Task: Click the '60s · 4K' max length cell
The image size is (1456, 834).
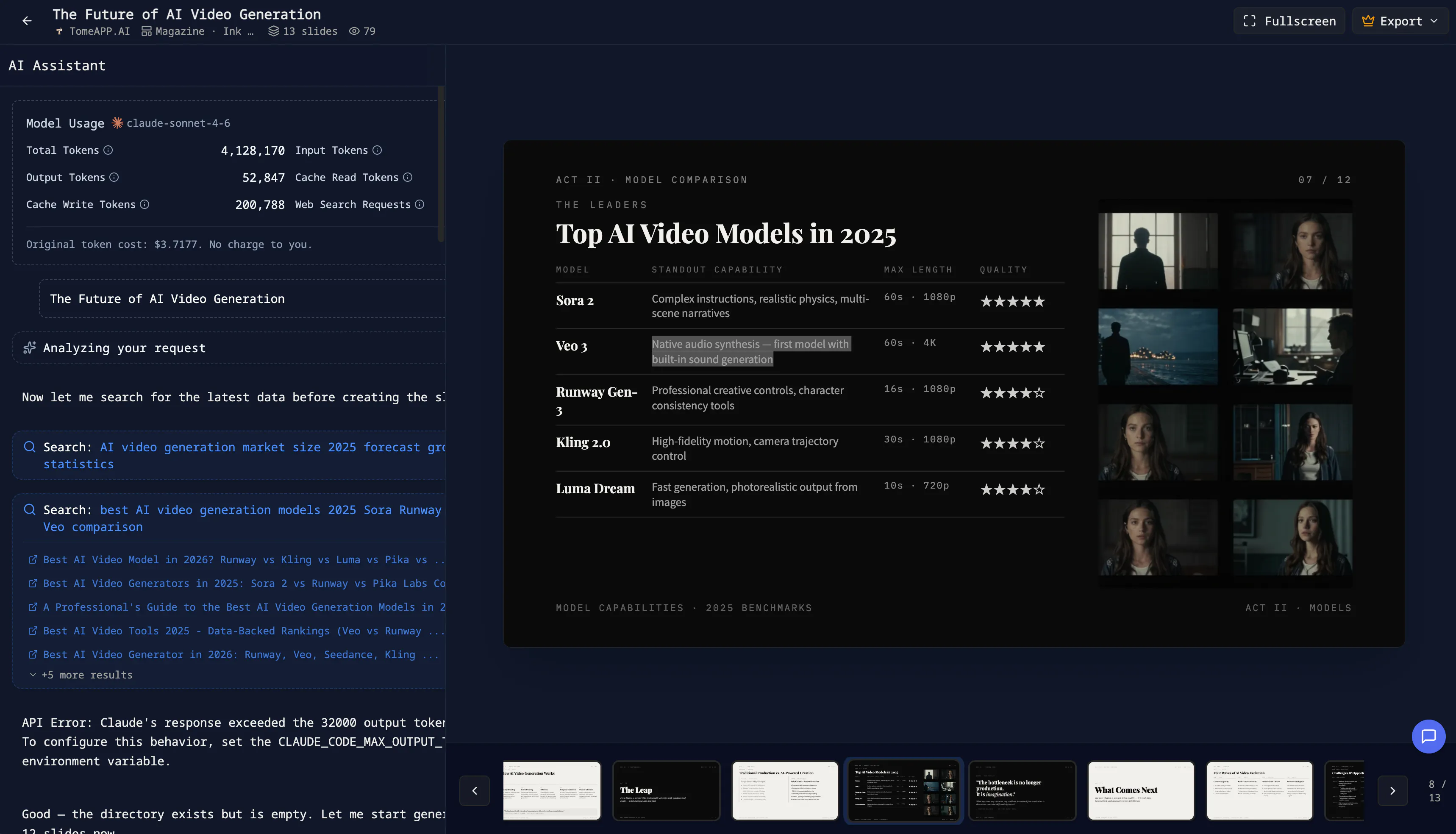Action: [909, 342]
